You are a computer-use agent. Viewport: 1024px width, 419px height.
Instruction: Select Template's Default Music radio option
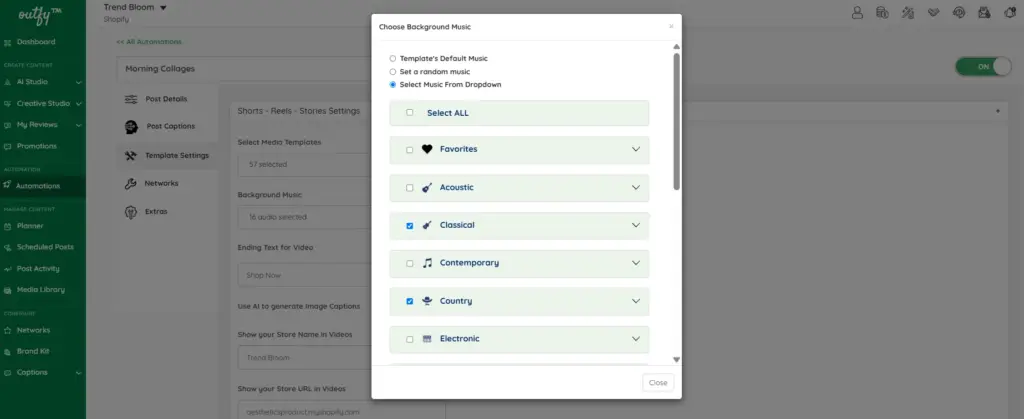pyautogui.click(x=392, y=59)
